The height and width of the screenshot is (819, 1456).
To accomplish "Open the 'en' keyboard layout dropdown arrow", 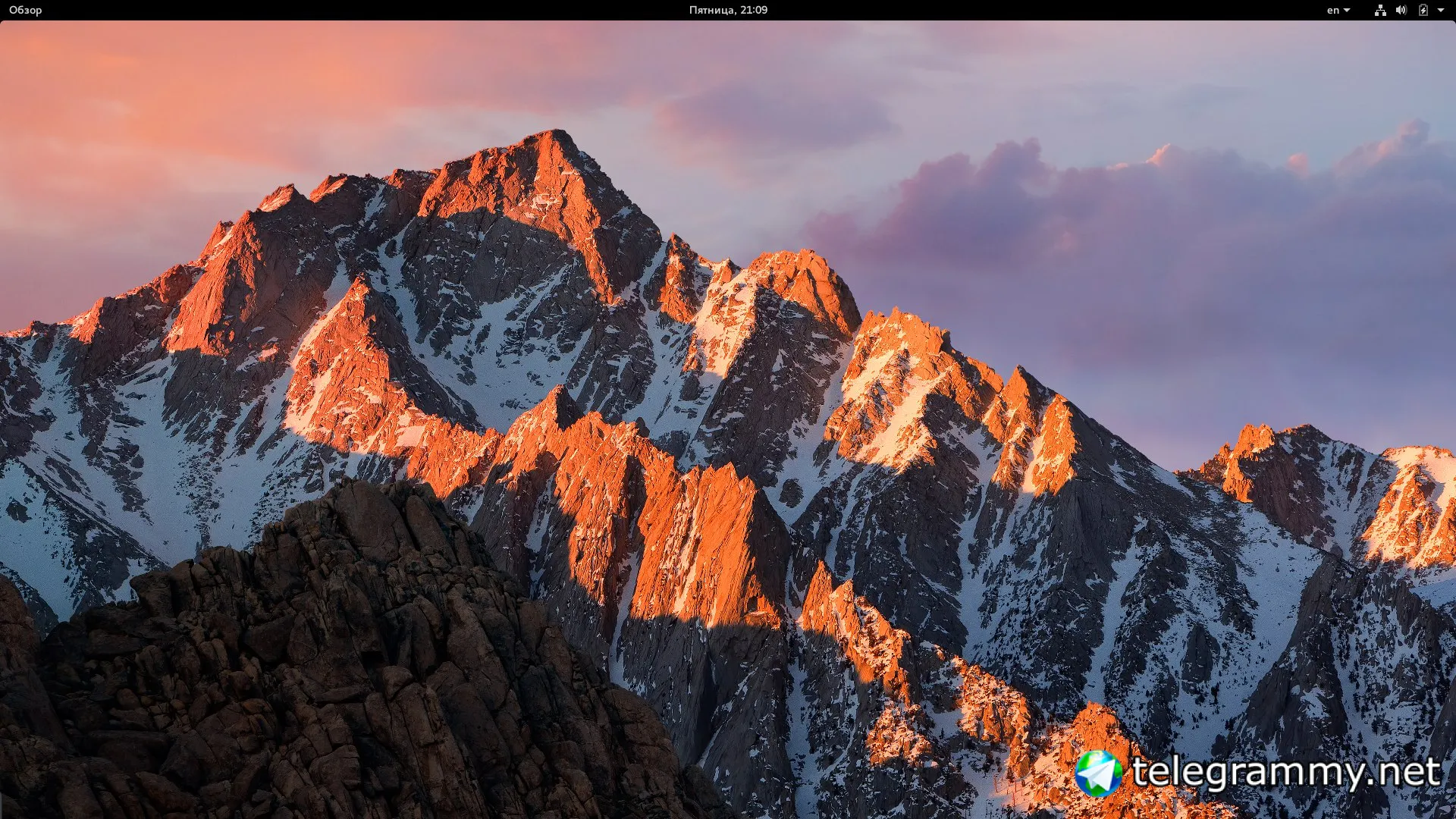I will point(1347,10).
